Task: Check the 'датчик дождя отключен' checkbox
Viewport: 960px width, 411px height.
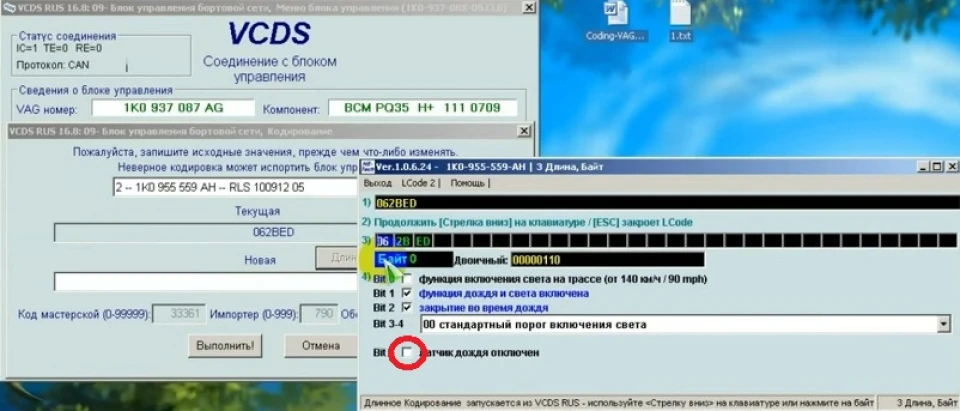Action: (407, 353)
